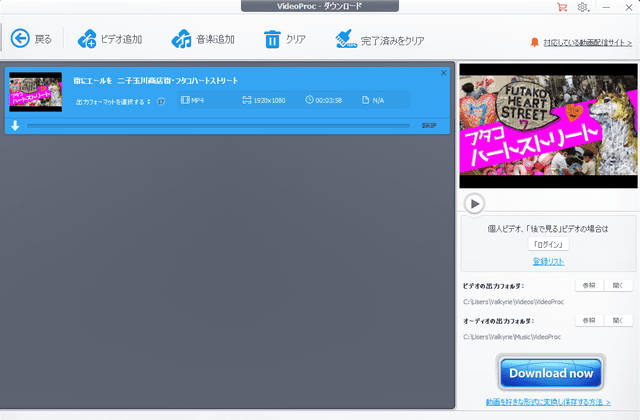Screen dimensions: 640x420
Task: Minimize the VideoProc window
Action: [606, 7]
